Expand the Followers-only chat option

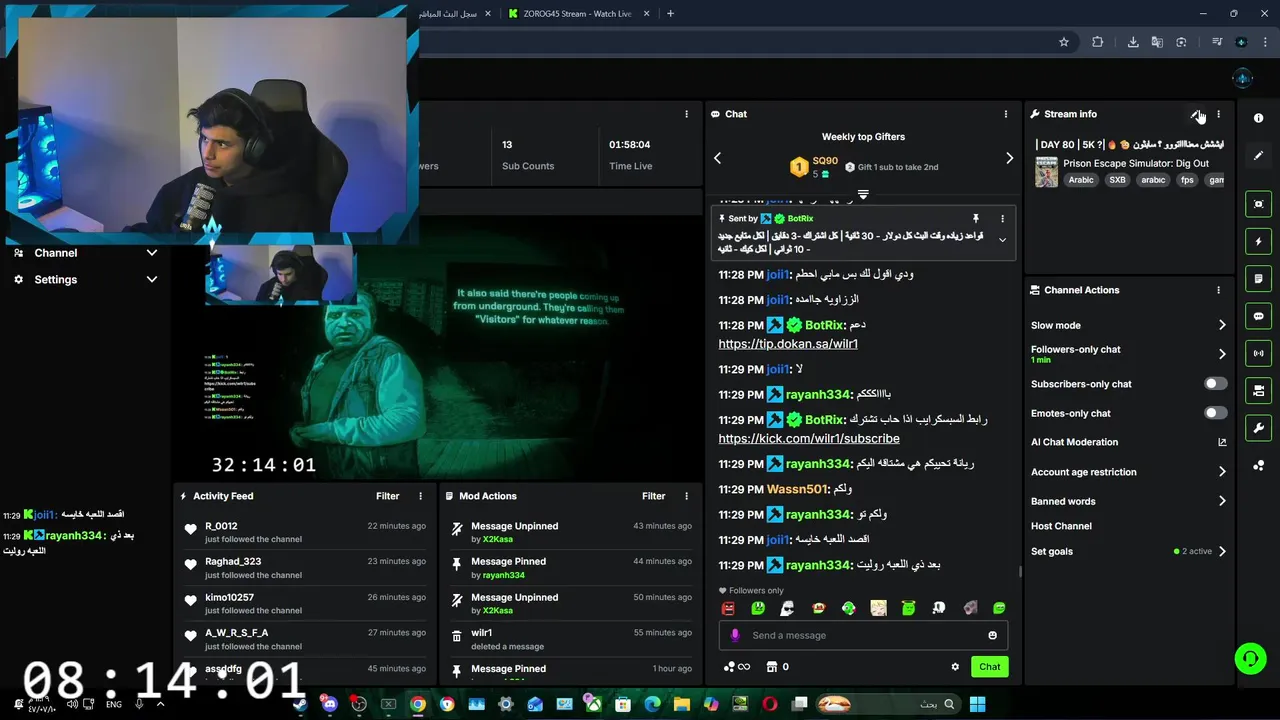click(x=1128, y=354)
